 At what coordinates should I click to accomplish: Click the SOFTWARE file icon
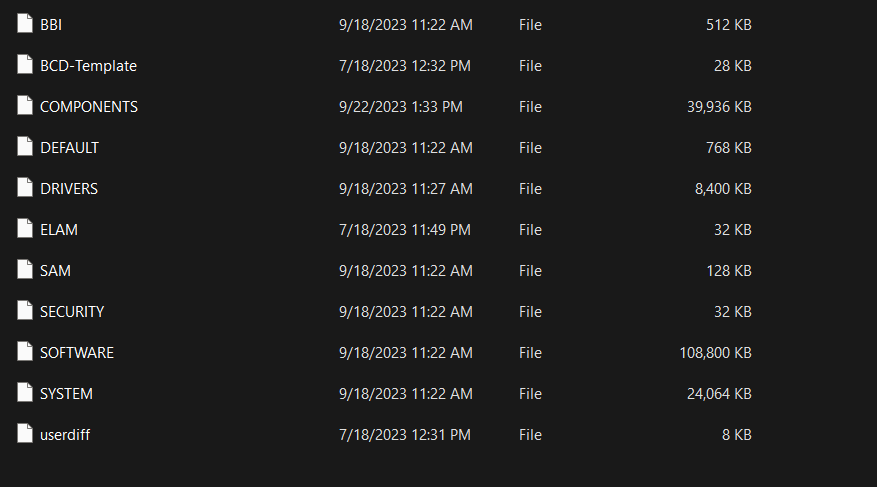click(25, 351)
